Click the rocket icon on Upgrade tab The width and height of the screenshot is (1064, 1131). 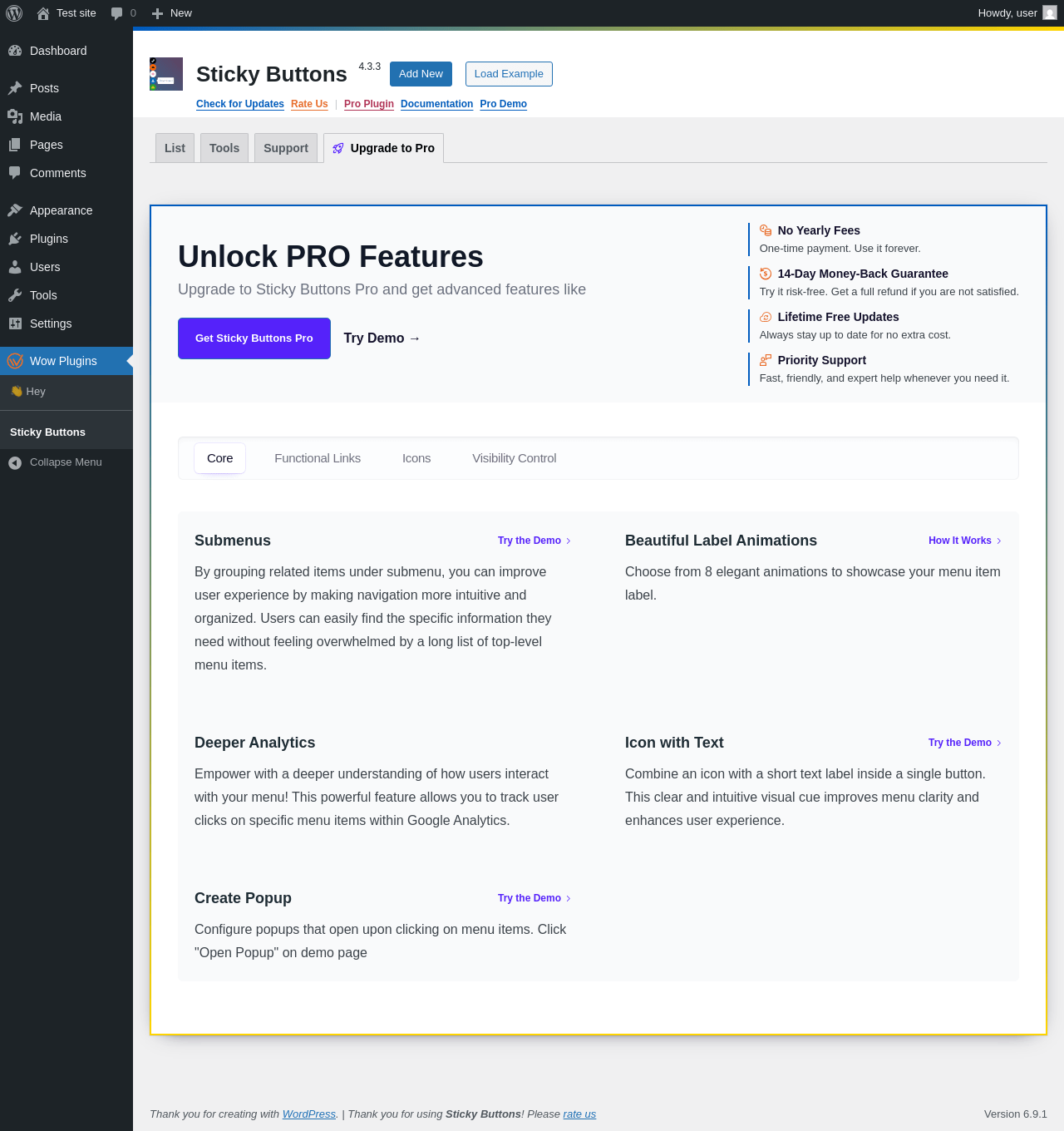point(338,148)
